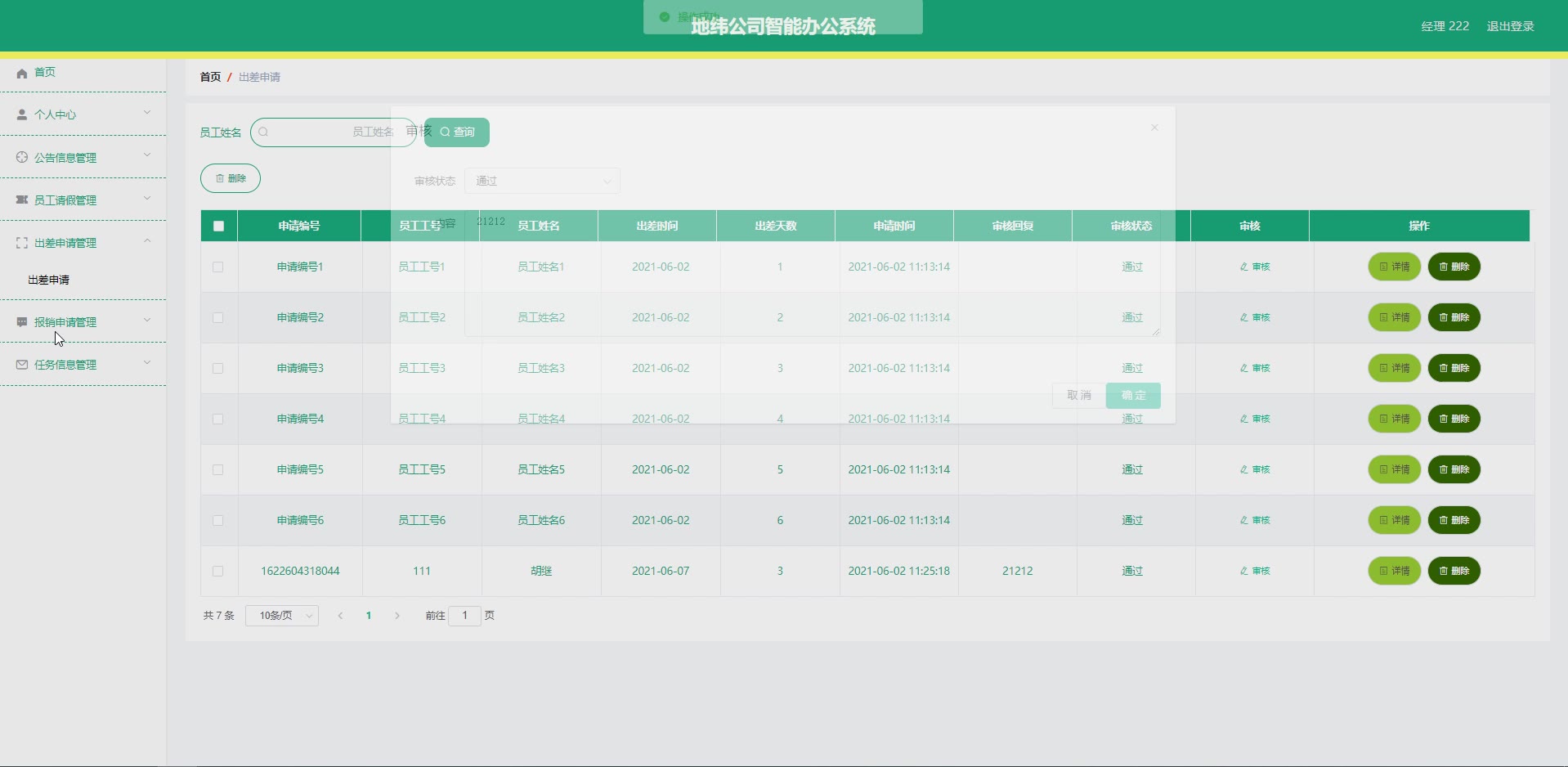1568x767 pixels.
Task: Check the box for 1622604318044 row
Action: coord(218,571)
